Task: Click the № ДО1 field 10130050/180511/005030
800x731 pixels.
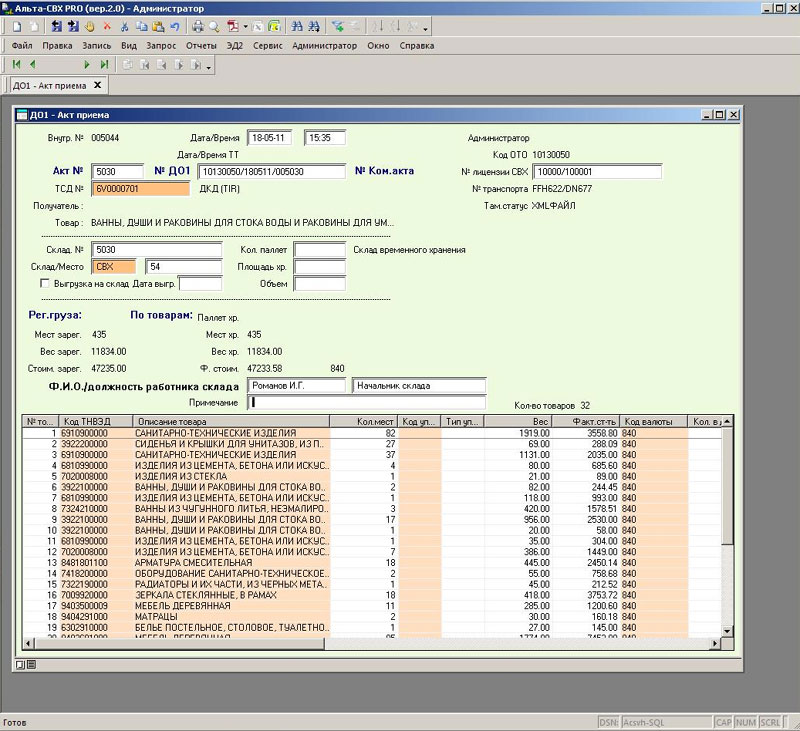Action: tap(271, 171)
